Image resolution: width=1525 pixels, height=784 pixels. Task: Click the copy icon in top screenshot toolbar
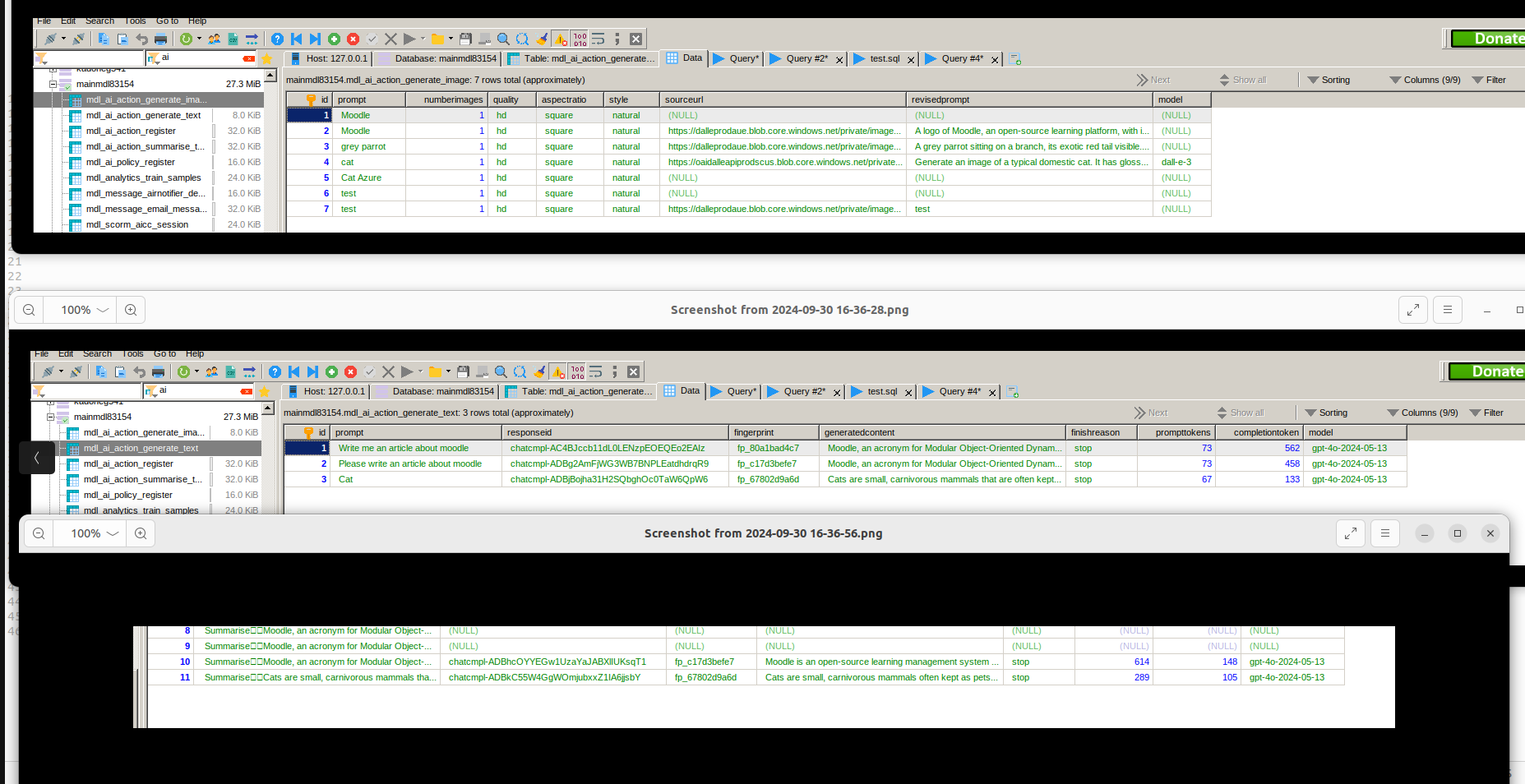[104, 39]
